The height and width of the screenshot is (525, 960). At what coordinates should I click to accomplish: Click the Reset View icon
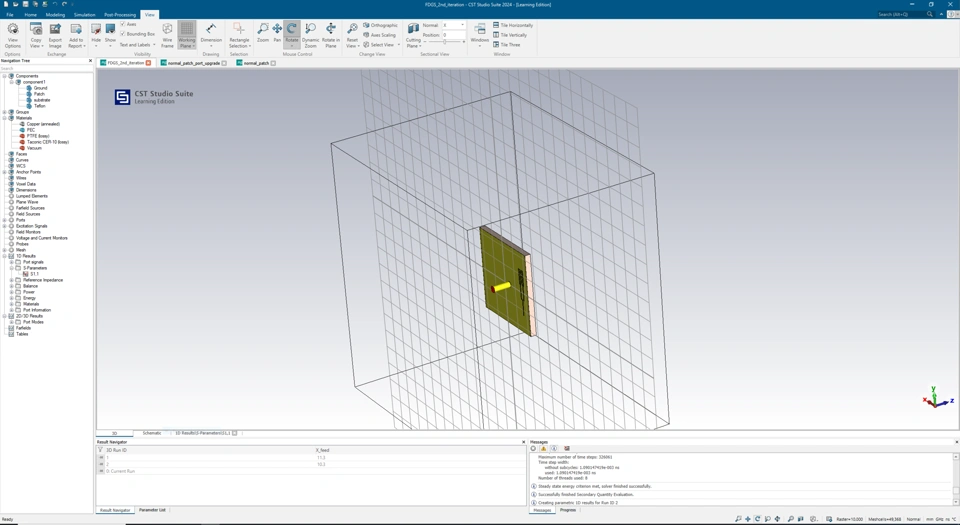point(352,29)
